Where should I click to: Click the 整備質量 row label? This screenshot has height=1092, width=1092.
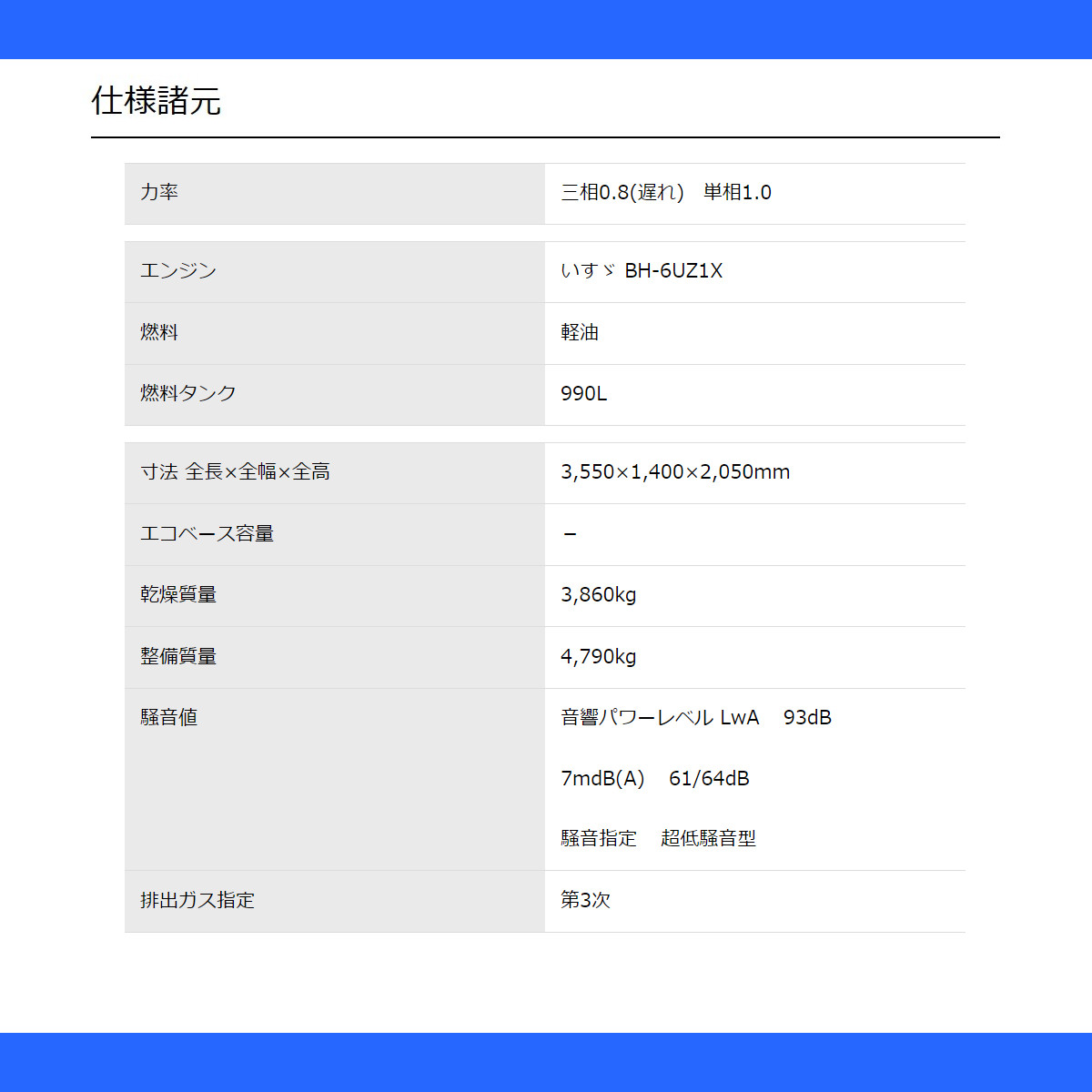tap(178, 656)
